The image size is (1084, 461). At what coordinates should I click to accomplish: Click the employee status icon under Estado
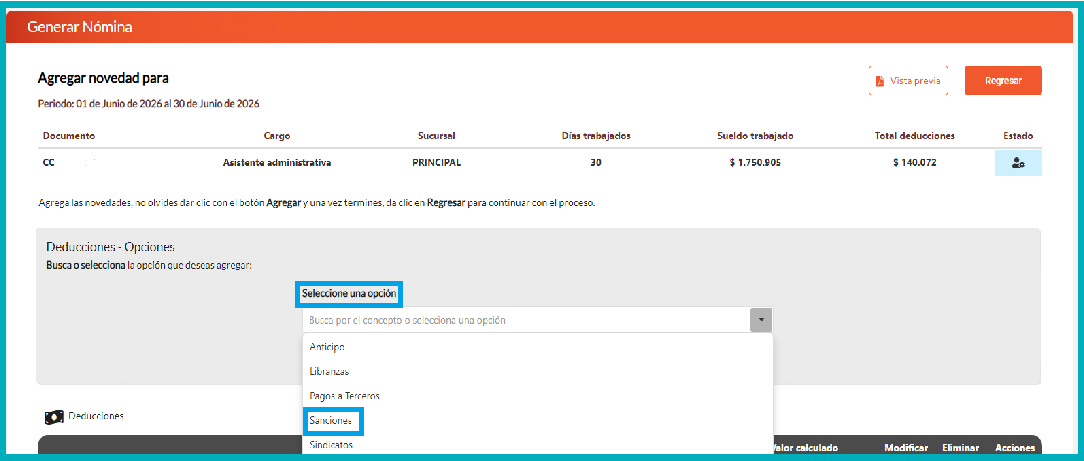[1018, 163]
